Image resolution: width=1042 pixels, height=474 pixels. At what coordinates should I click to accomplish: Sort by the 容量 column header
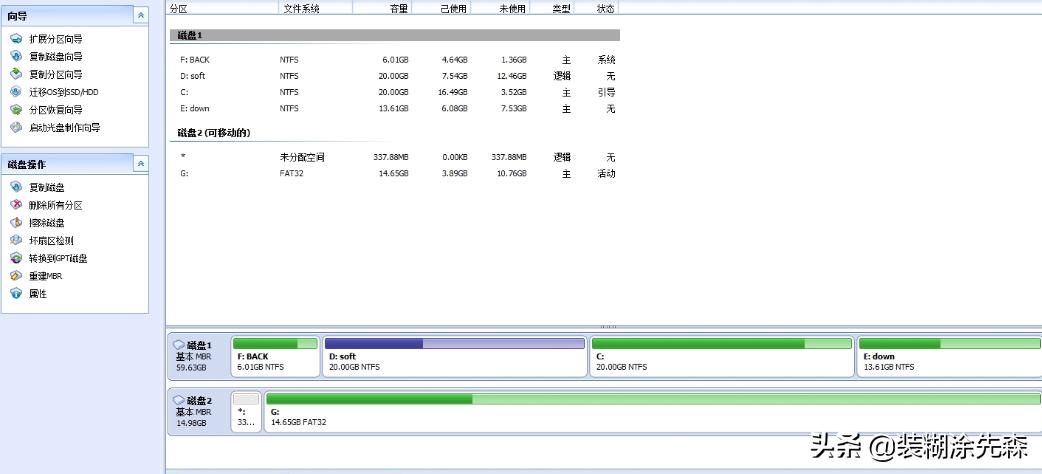[382, 8]
